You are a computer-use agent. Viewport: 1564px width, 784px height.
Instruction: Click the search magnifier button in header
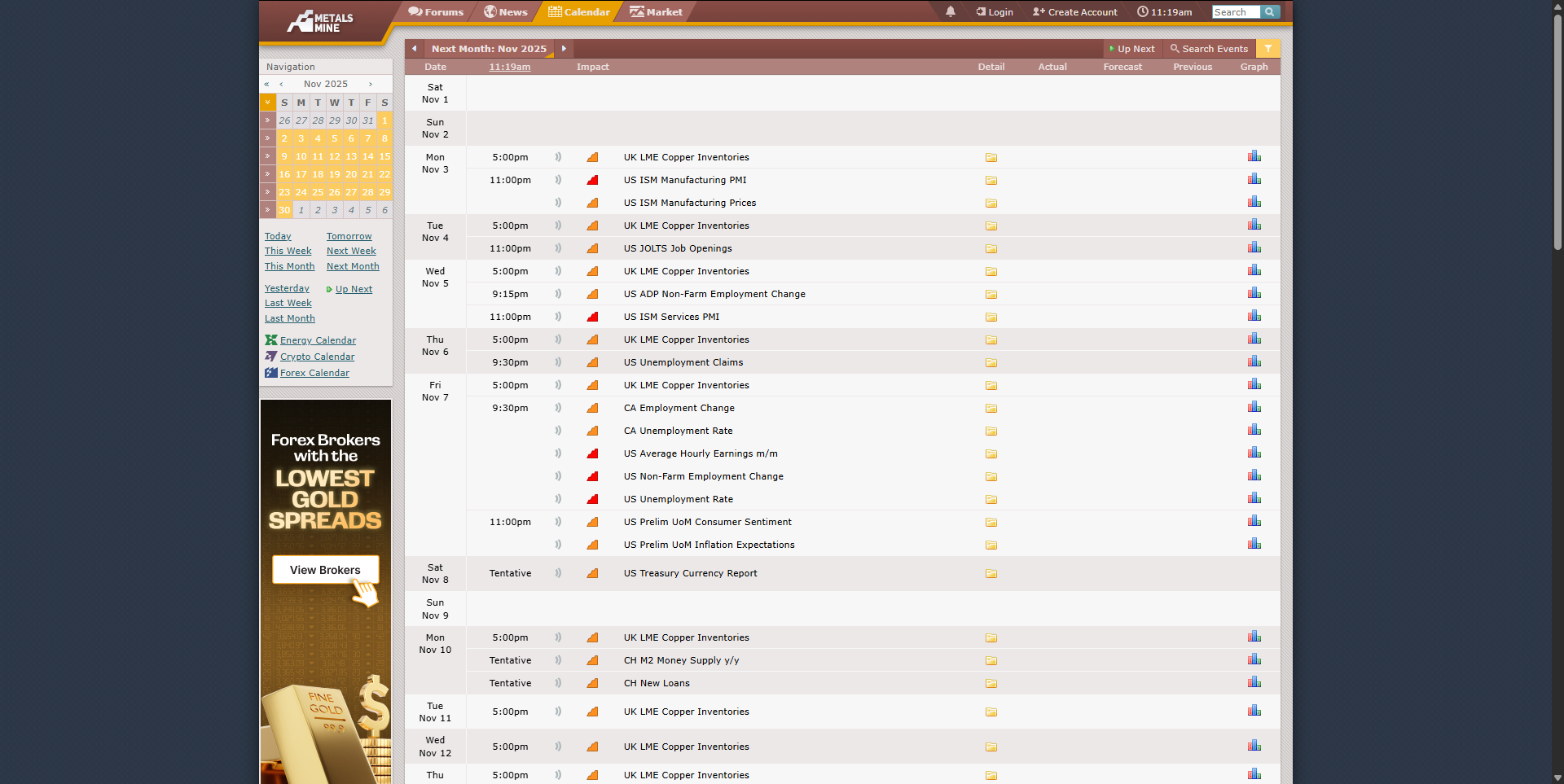(1270, 12)
